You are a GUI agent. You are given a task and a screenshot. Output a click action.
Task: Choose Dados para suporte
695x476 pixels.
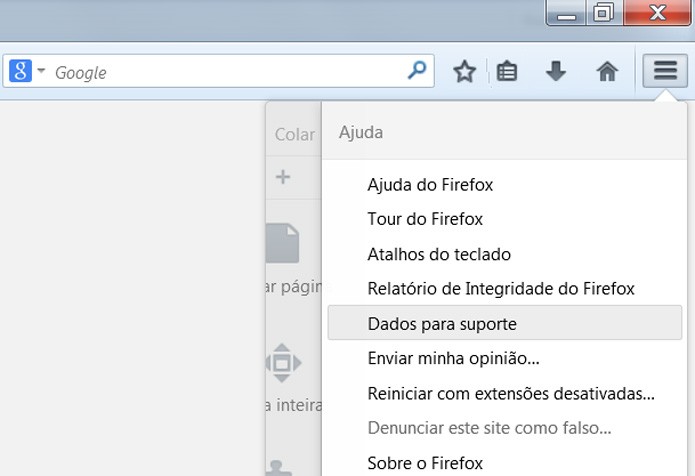click(x=504, y=323)
